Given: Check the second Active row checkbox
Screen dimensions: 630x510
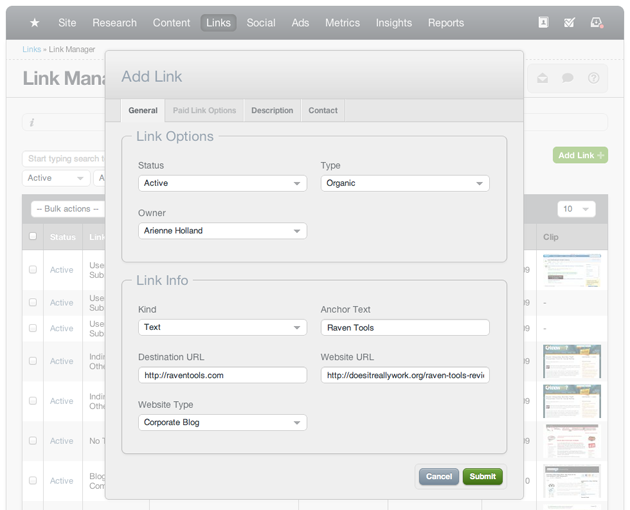Looking at the screenshot, I should [x=33, y=302].
